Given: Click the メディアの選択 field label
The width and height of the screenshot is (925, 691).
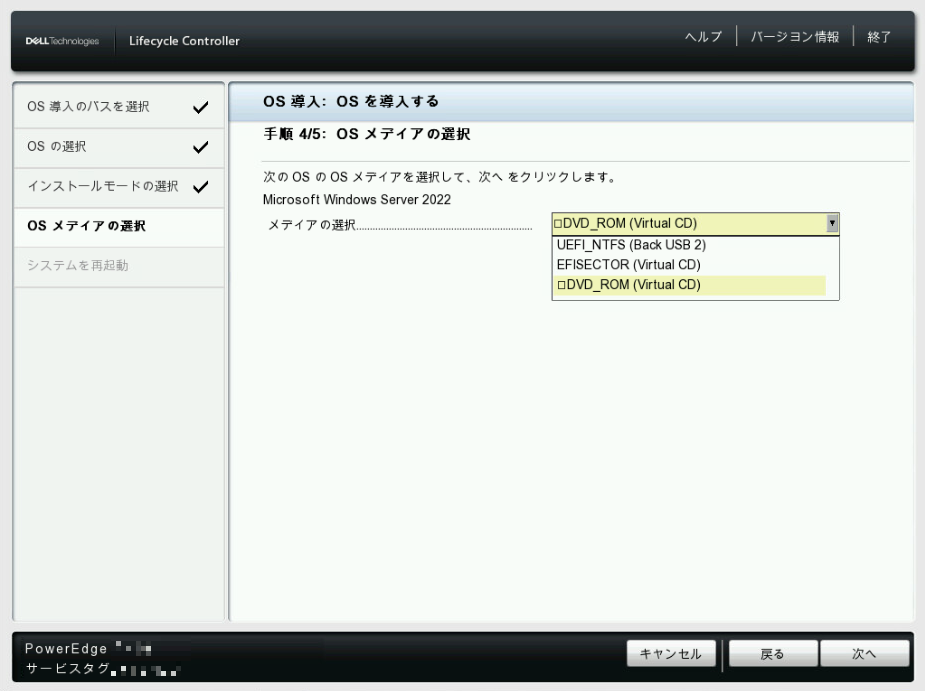Looking at the screenshot, I should 311,225.
